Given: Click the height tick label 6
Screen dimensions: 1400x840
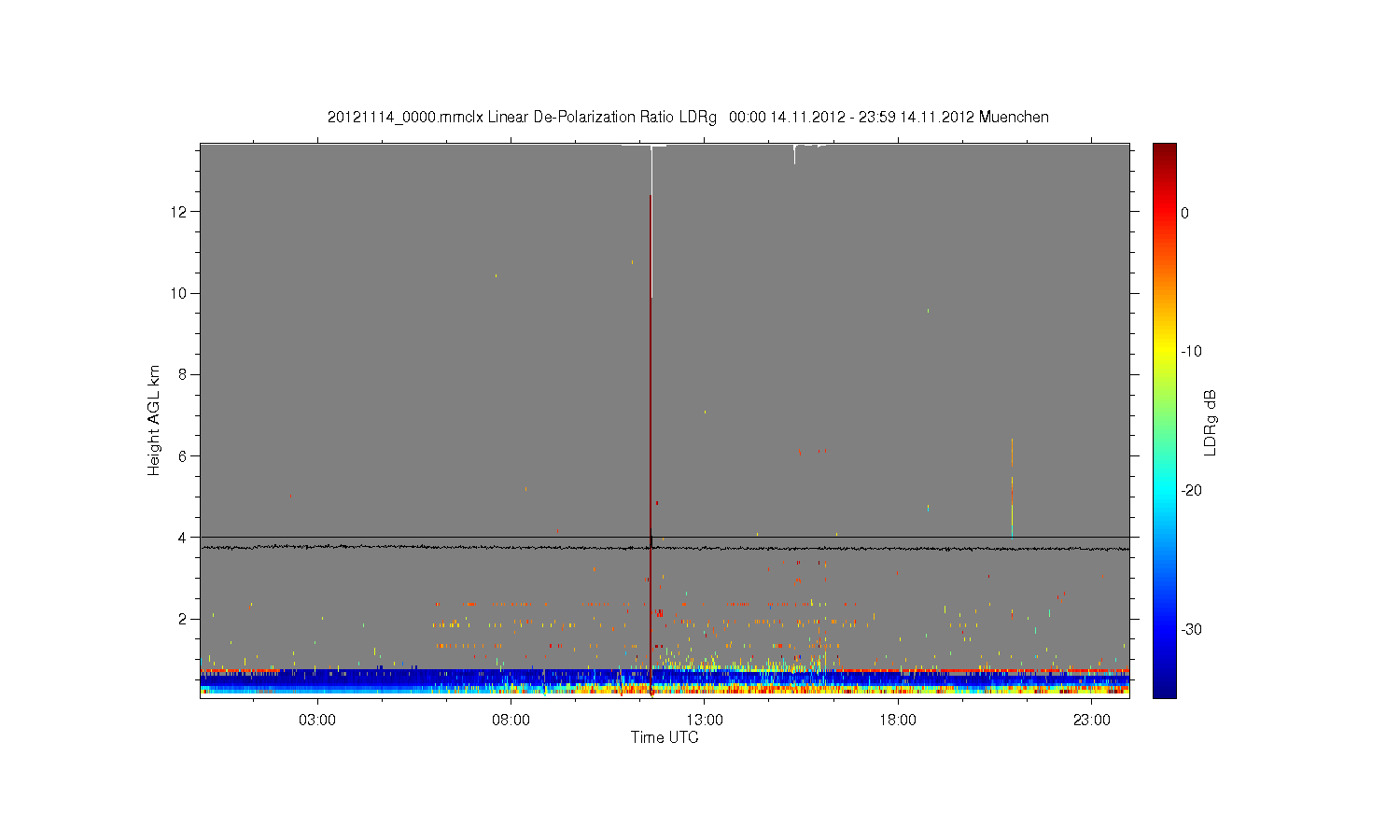Looking at the screenshot, I should [184, 455].
